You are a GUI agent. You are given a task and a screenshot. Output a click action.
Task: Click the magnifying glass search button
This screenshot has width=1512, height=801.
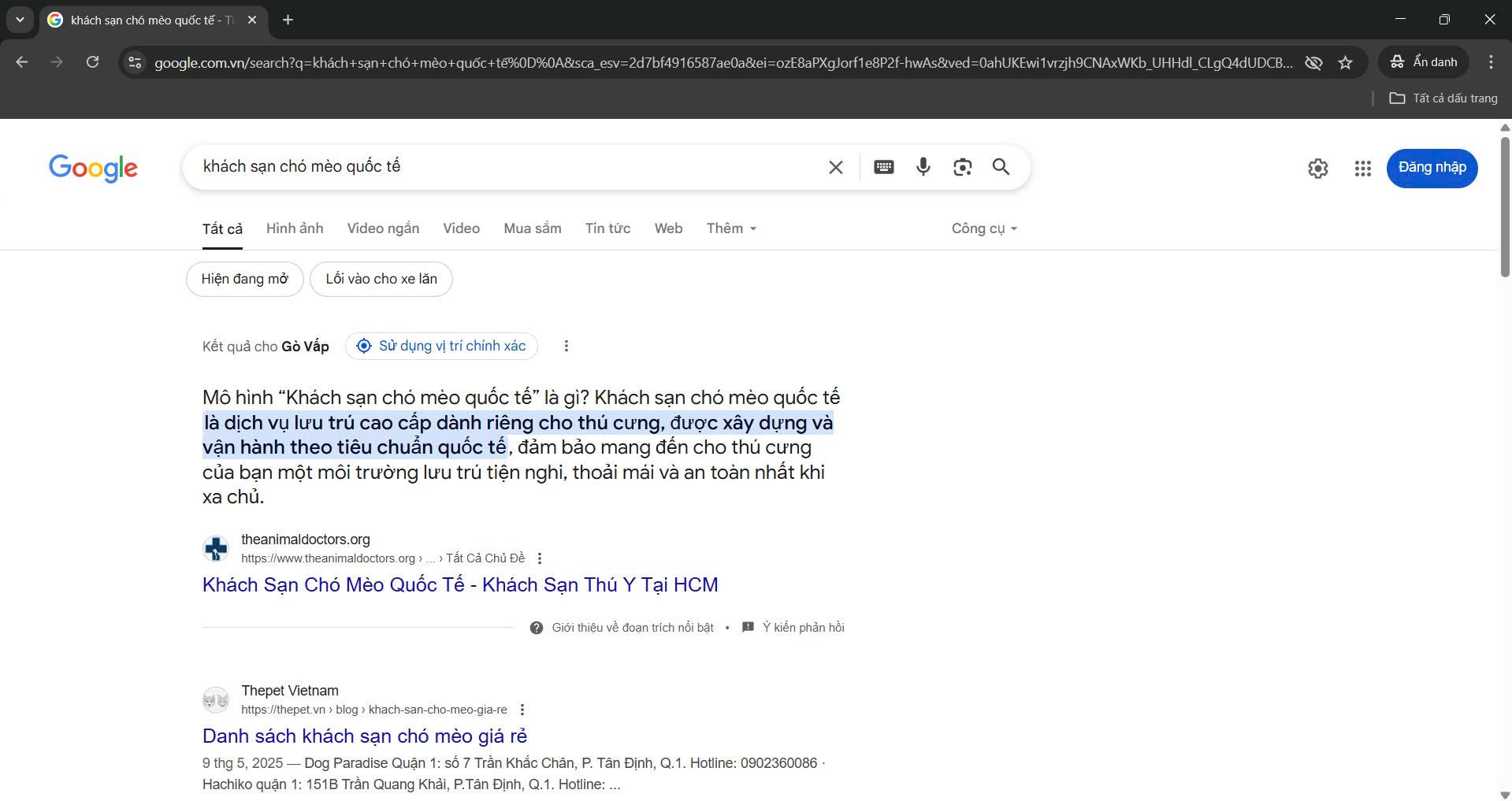pyautogui.click(x=1001, y=167)
